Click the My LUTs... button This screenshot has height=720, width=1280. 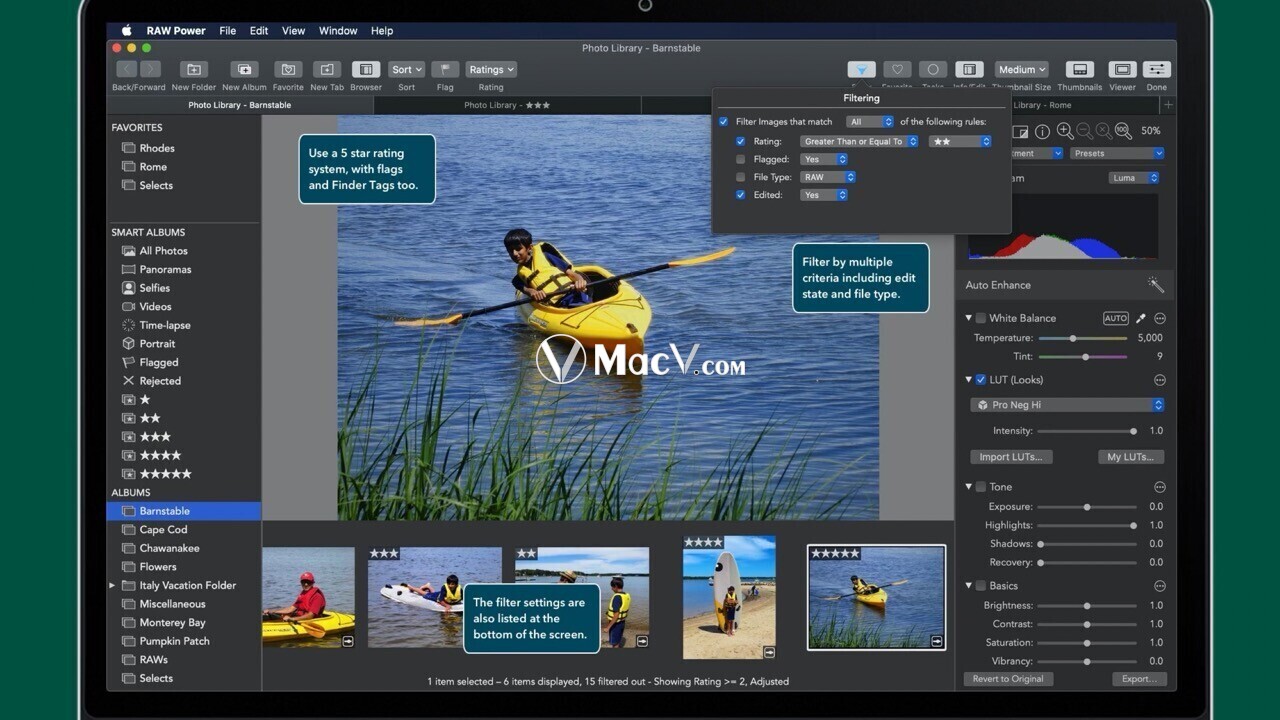pos(1131,457)
